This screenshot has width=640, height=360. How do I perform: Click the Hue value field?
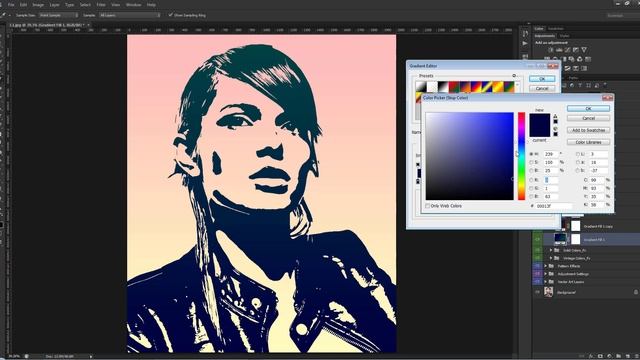[551, 154]
